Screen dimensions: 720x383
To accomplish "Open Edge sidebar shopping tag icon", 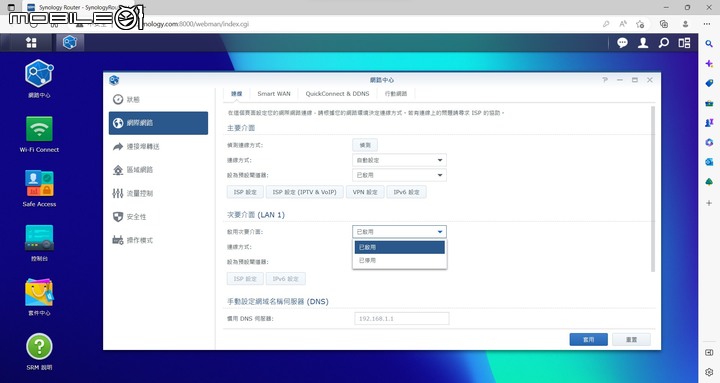I will pyautogui.click(x=709, y=83).
